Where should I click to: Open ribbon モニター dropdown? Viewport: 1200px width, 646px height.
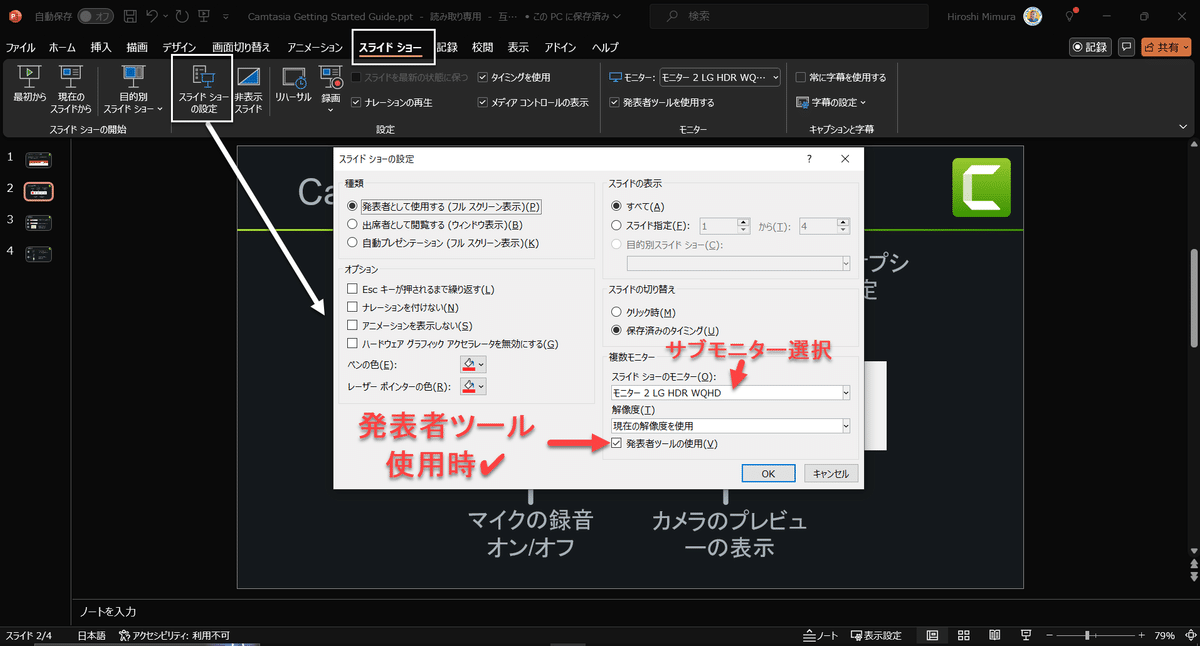coord(718,77)
